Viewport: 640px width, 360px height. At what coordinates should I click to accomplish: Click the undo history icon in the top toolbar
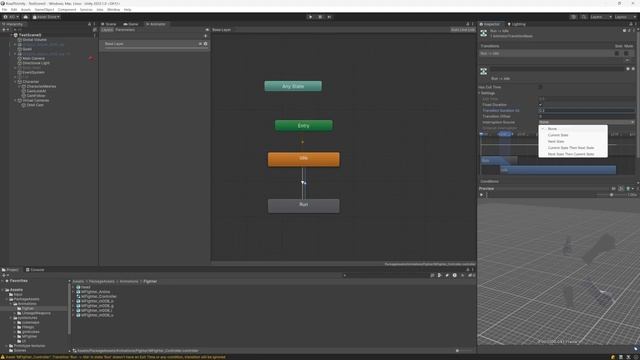(x=574, y=17)
